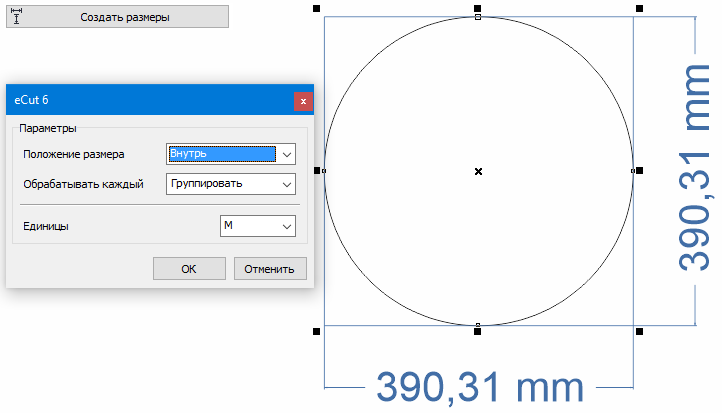
Task: Click the bottom-center selection handle
Action: (x=478, y=331)
